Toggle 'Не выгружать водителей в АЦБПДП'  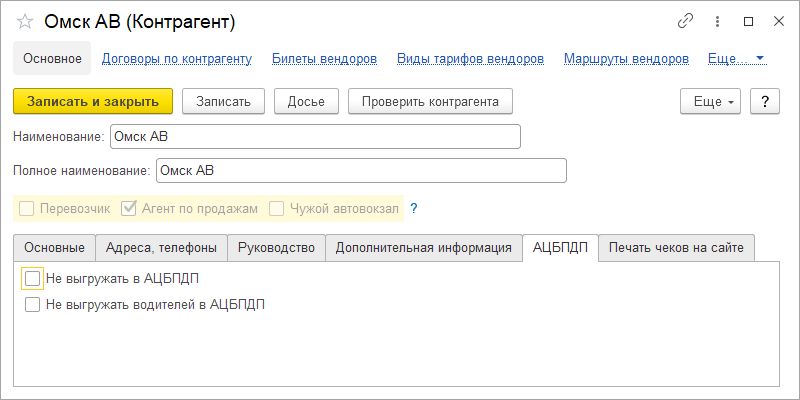[x=33, y=305]
